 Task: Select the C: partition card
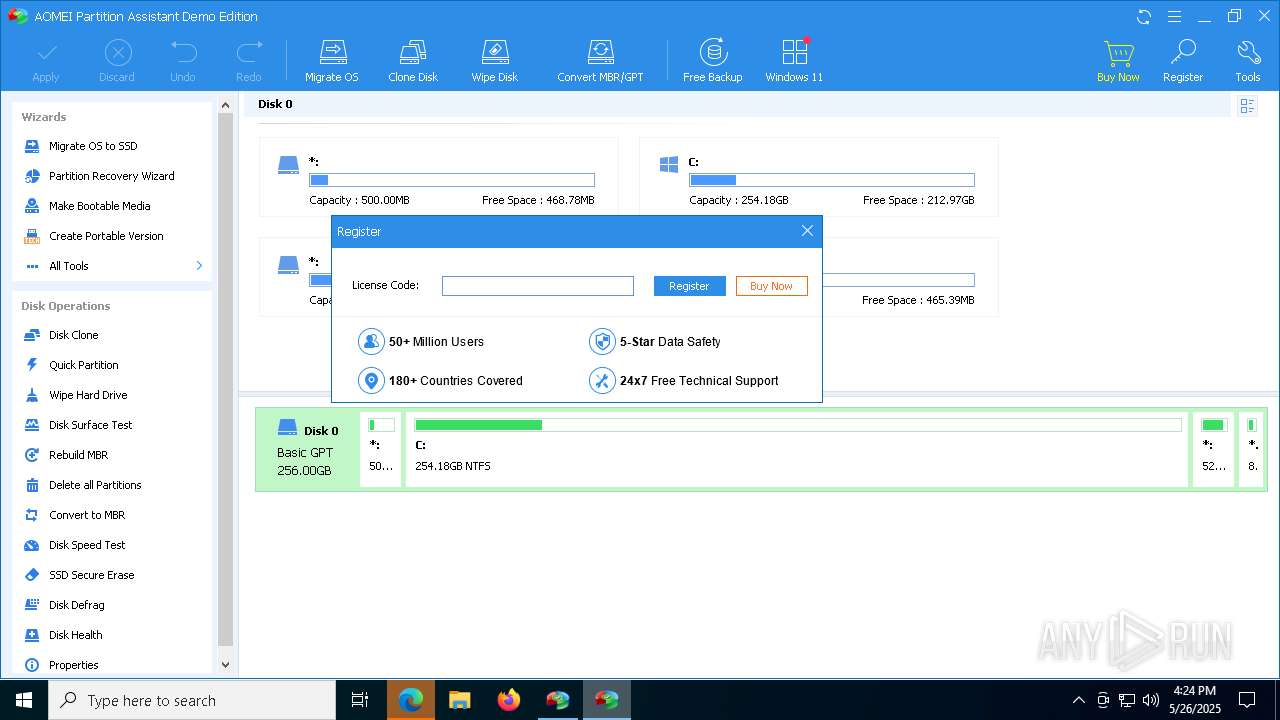click(x=819, y=177)
